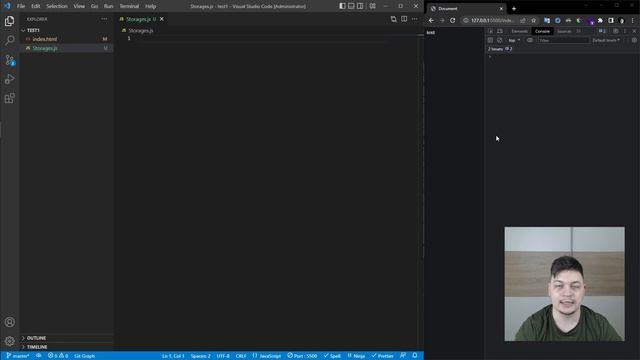This screenshot has height=360, width=640.
Task: Open a new browser tab
Action: point(514,9)
